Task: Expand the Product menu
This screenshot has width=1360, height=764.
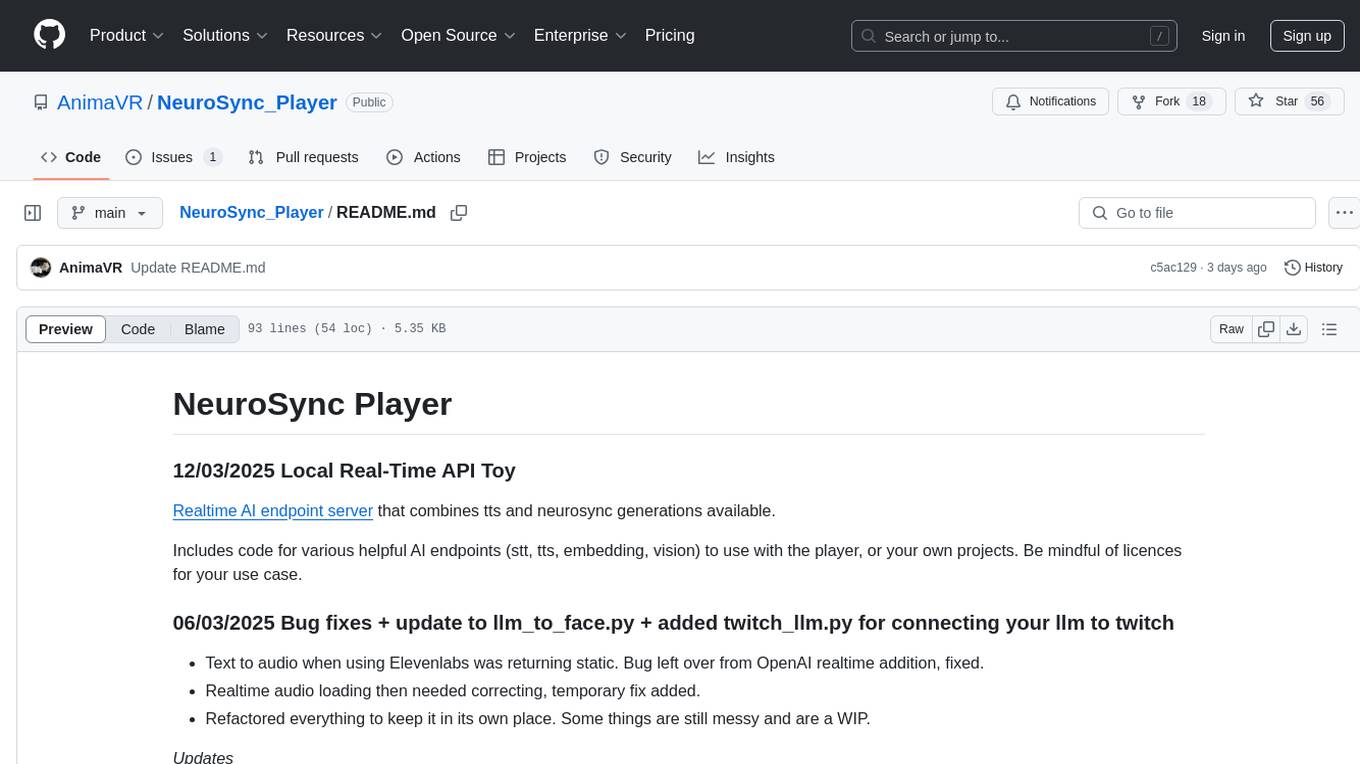Action: click(127, 35)
